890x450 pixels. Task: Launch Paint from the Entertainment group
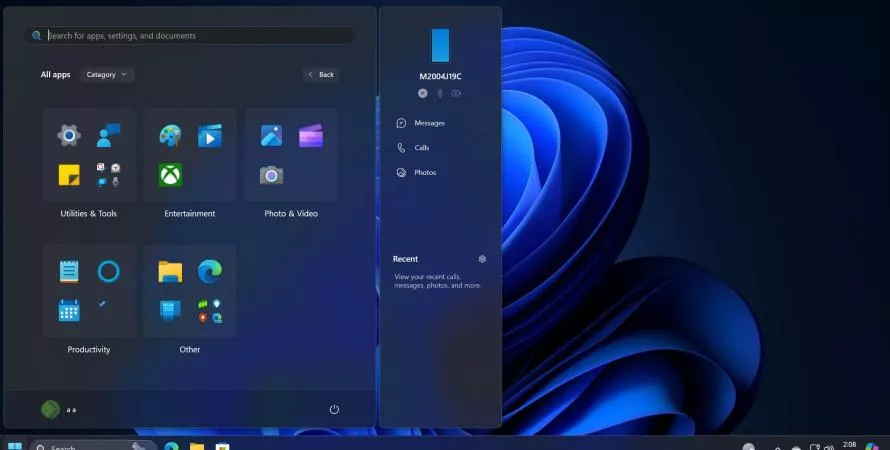point(170,136)
